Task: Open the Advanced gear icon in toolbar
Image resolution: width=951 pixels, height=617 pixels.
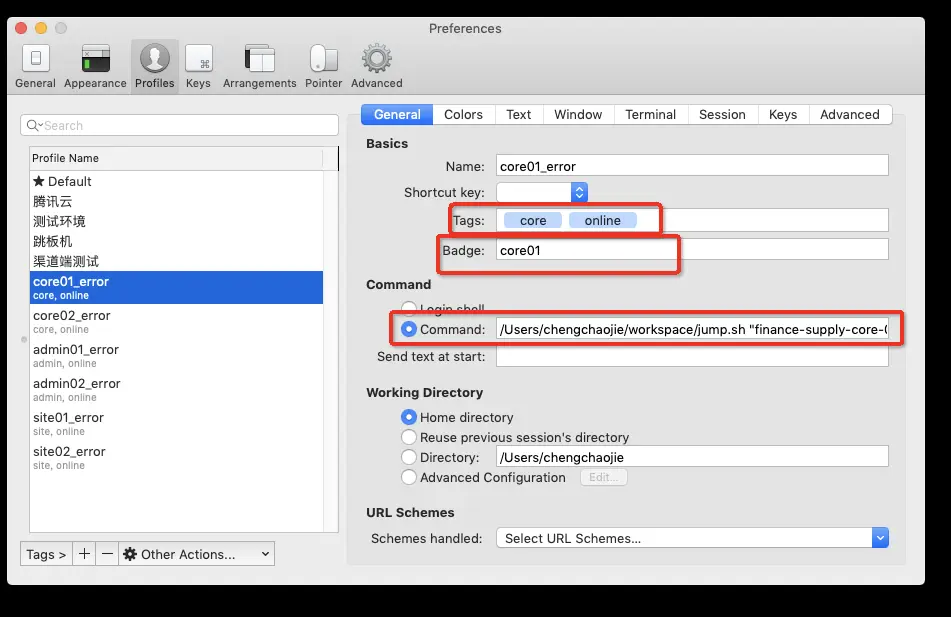Action: 377,66
